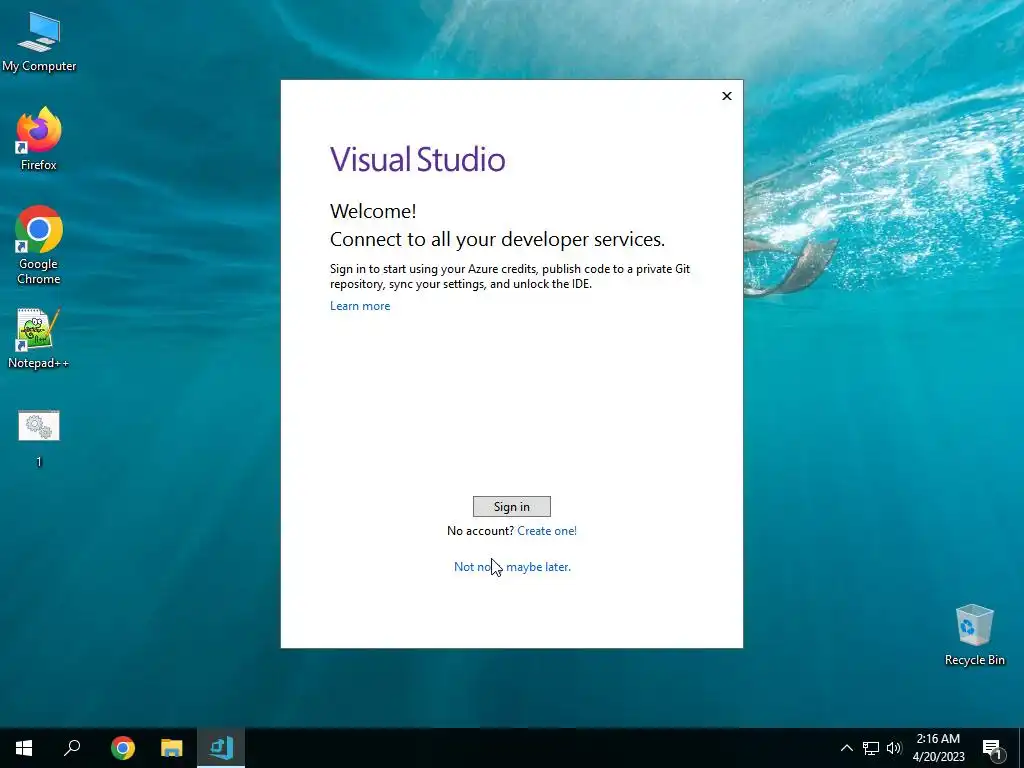1024x768 pixels.
Task: Select the desktop file named 1
Action: pos(39,438)
